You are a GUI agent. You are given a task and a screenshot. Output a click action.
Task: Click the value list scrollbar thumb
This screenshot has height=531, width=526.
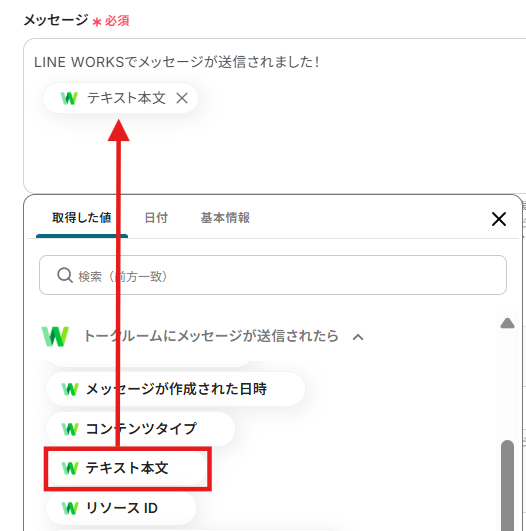[507, 485]
